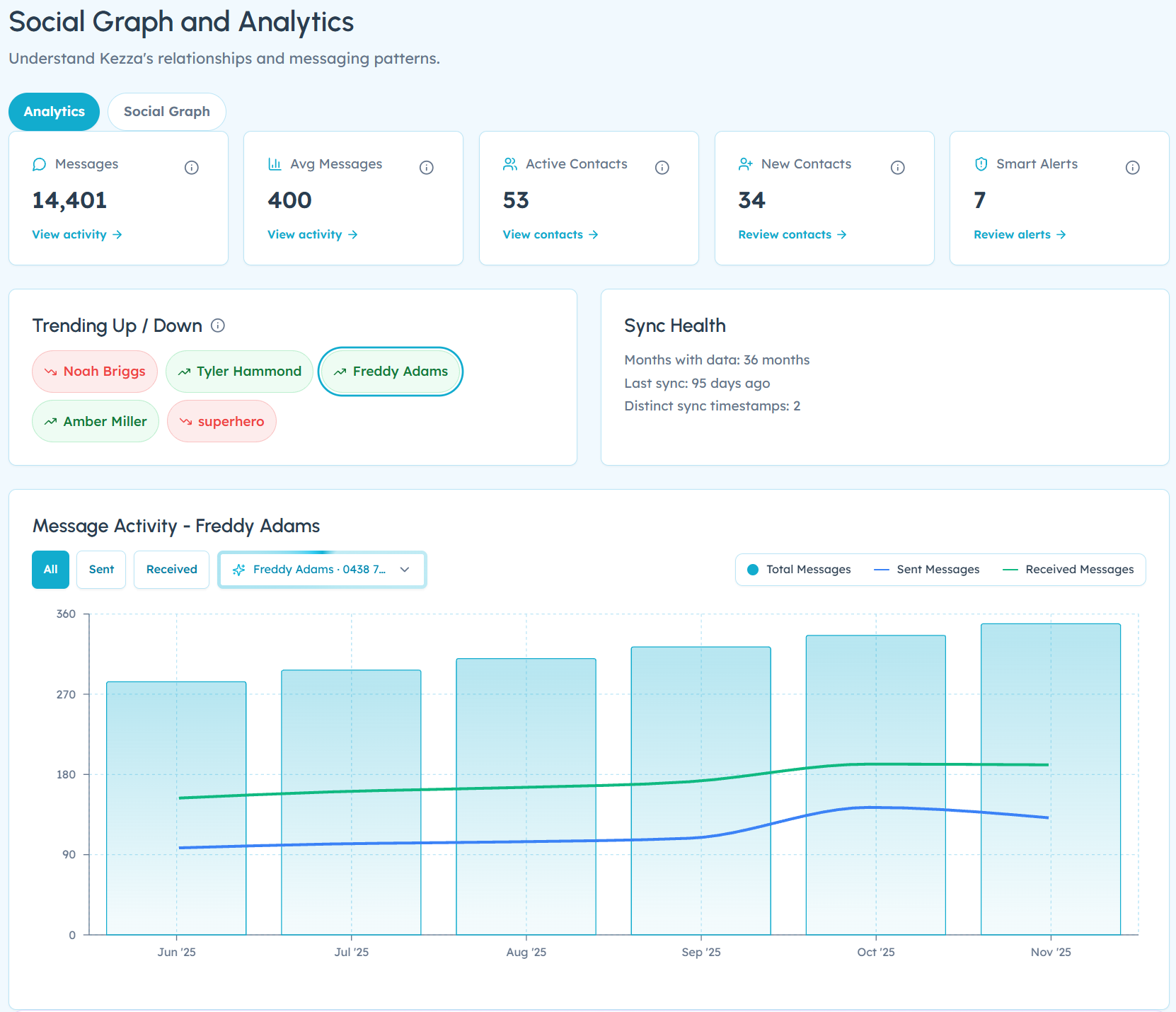Click the 'Months with data: 36 months' text
This screenshot has height=1012, width=1176.
click(x=717, y=360)
